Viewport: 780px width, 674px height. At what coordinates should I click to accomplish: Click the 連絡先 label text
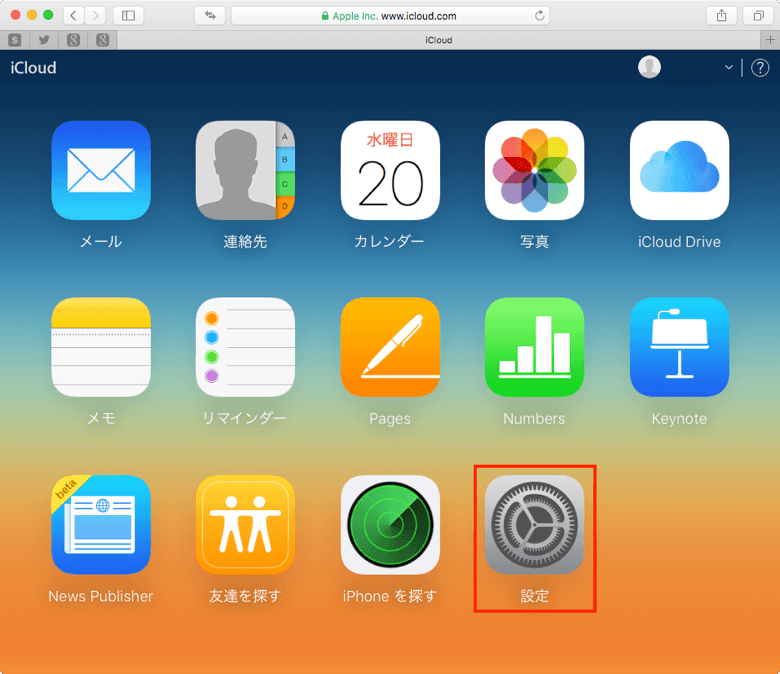245,242
